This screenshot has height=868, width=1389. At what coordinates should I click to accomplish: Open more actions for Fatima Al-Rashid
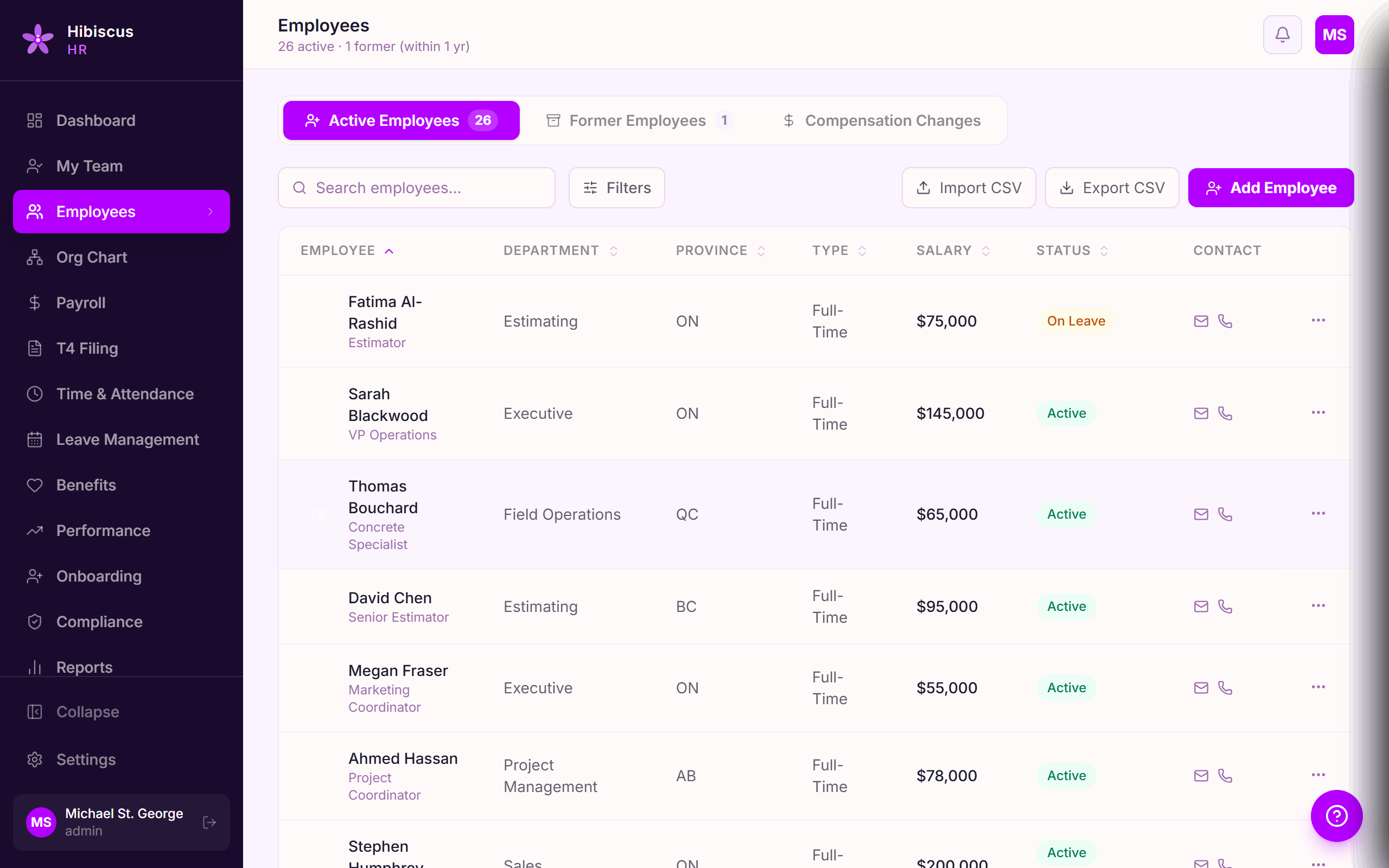click(1318, 320)
